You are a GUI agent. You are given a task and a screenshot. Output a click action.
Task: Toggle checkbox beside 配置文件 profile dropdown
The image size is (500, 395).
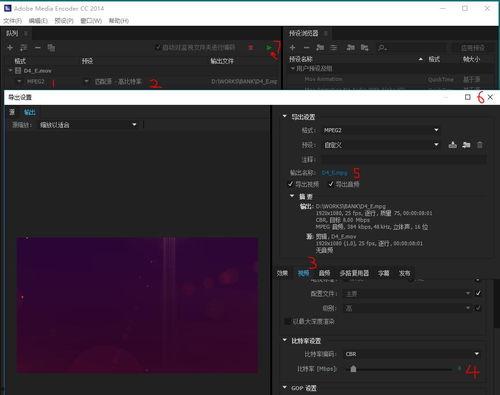(478, 293)
